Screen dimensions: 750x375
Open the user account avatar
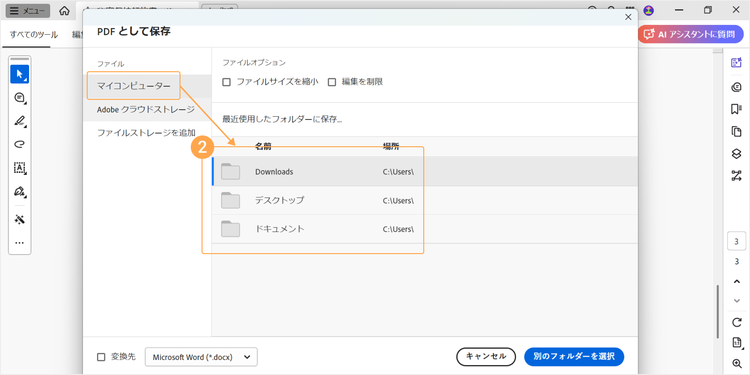pyautogui.click(x=649, y=10)
